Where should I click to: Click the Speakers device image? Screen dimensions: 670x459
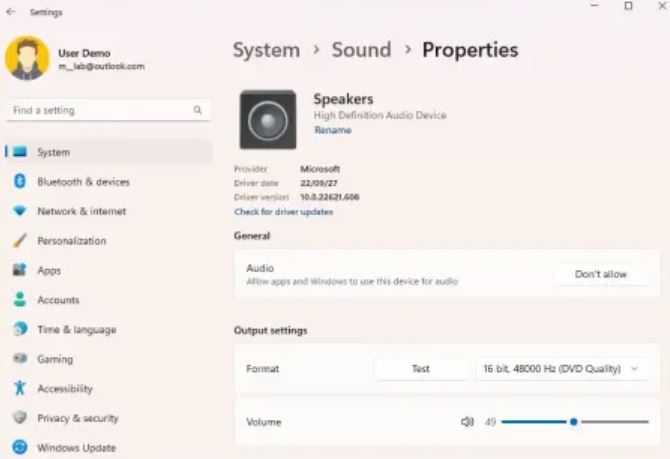(x=268, y=120)
